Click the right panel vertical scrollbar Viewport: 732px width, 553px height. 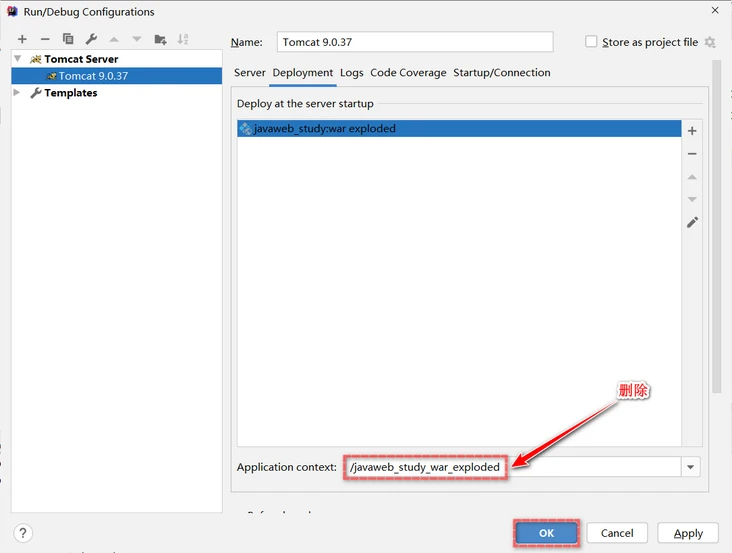[x=717, y=226]
